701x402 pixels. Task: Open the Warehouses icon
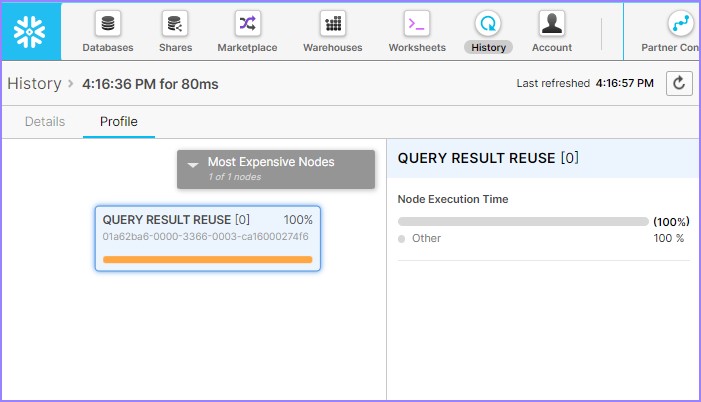333,24
